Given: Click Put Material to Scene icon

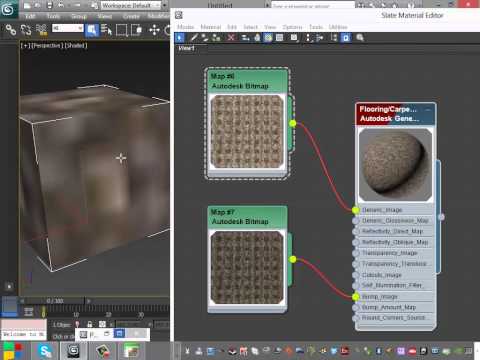Looking at the screenshot, I should [x=205, y=38].
